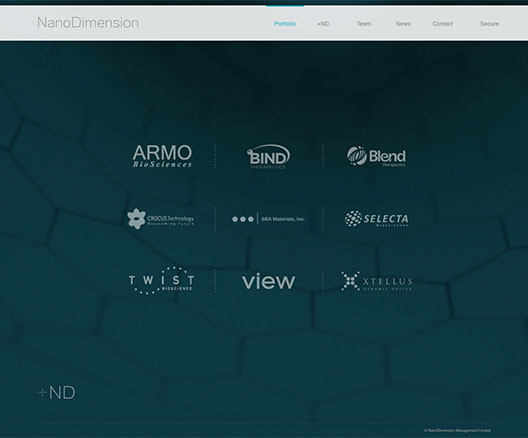The height and width of the screenshot is (438, 528).
Task: Select the Crocus Technology logo
Action: click(x=161, y=218)
